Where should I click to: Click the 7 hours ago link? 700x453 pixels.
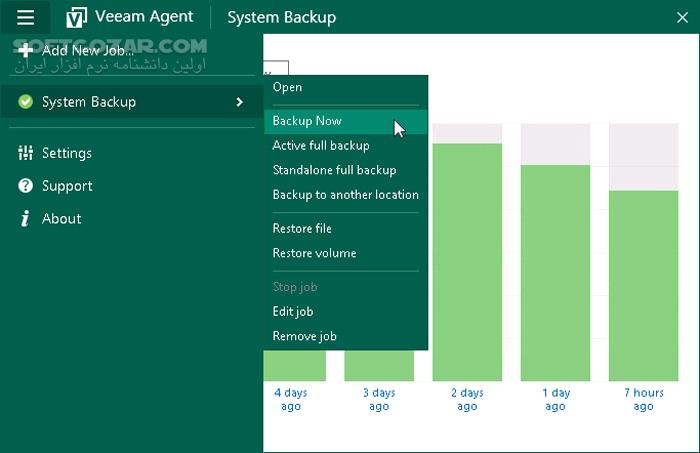click(x=644, y=399)
